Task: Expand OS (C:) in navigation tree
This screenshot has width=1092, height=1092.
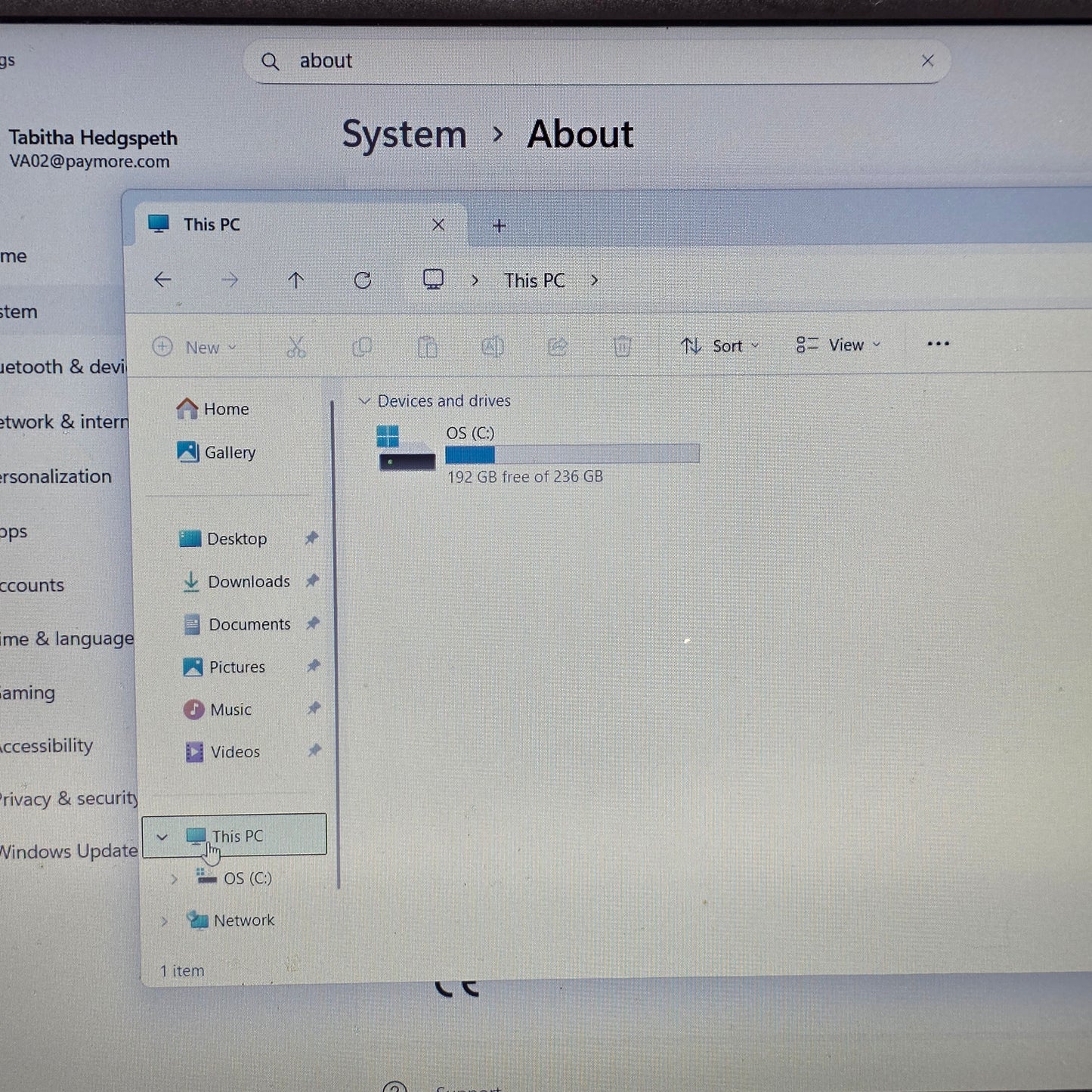Action: pos(174,879)
